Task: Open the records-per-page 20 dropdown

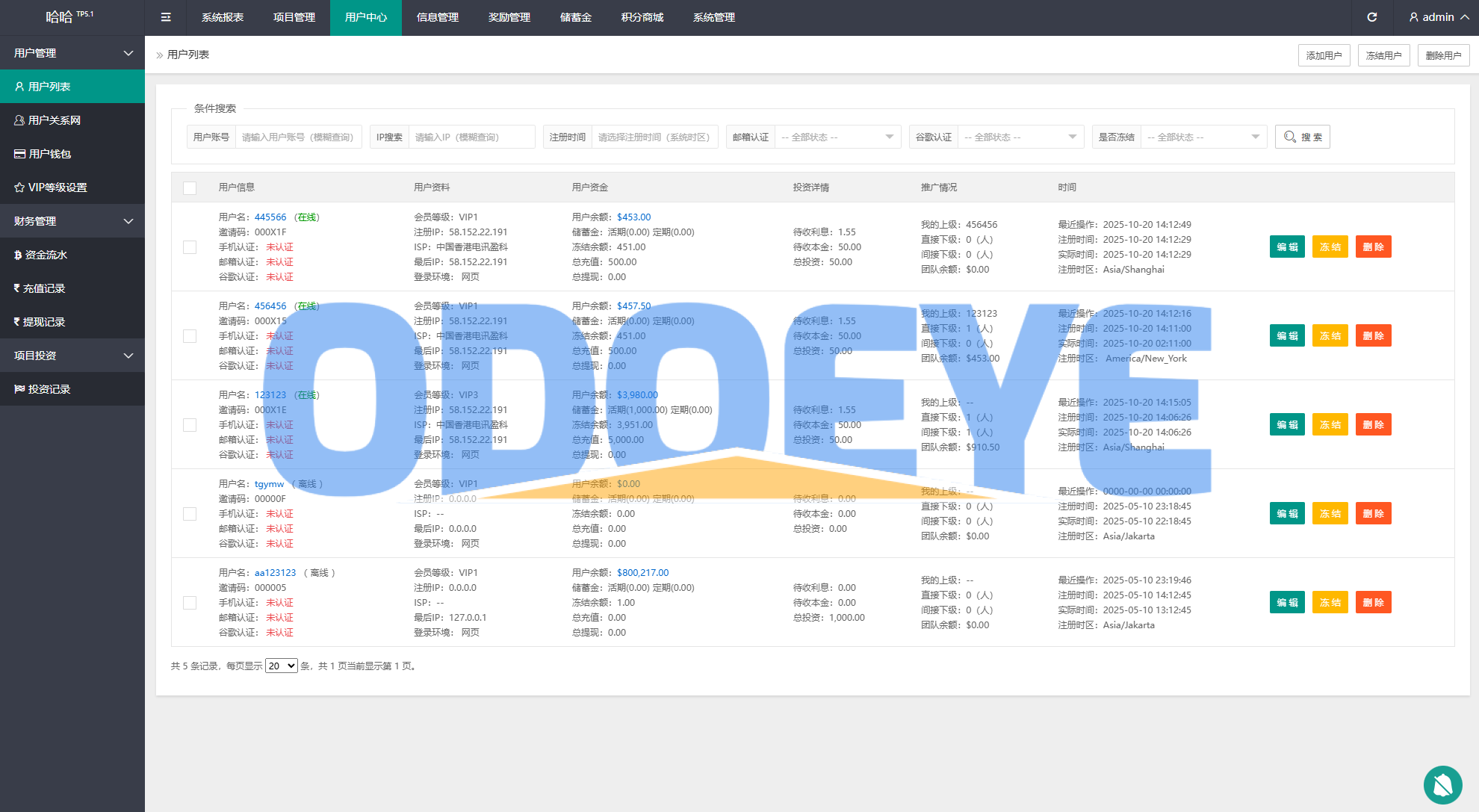Action: pyautogui.click(x=282, y=666)
